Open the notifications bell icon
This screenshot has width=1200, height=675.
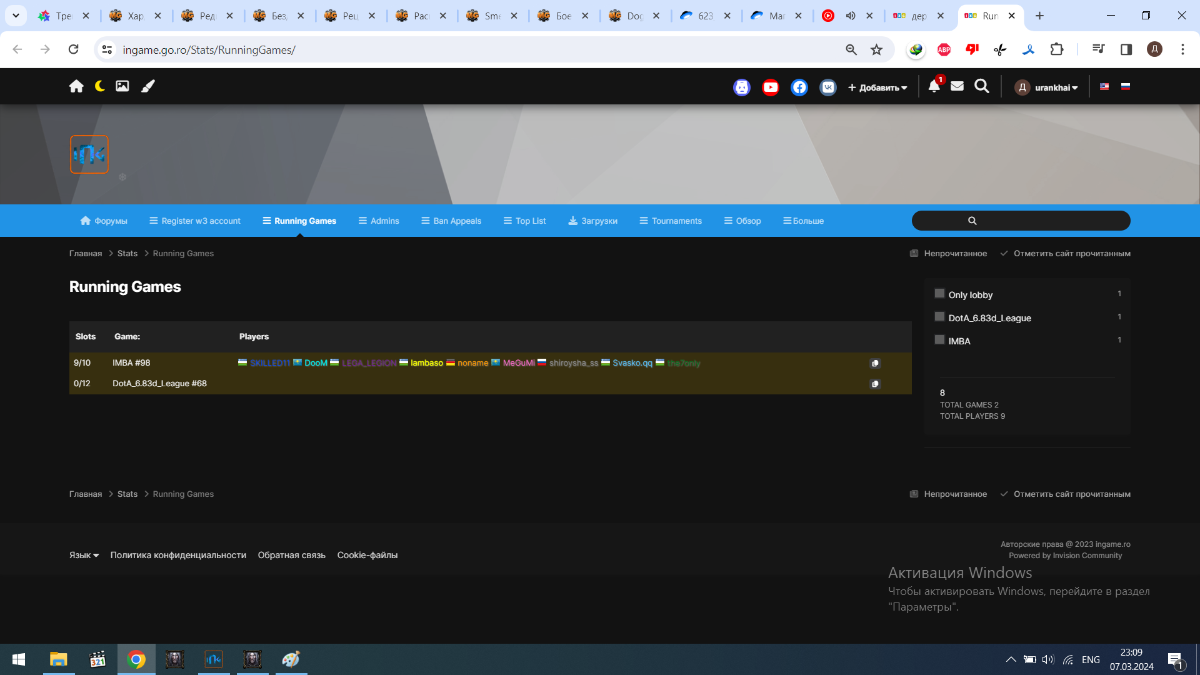tap(934, 87)
